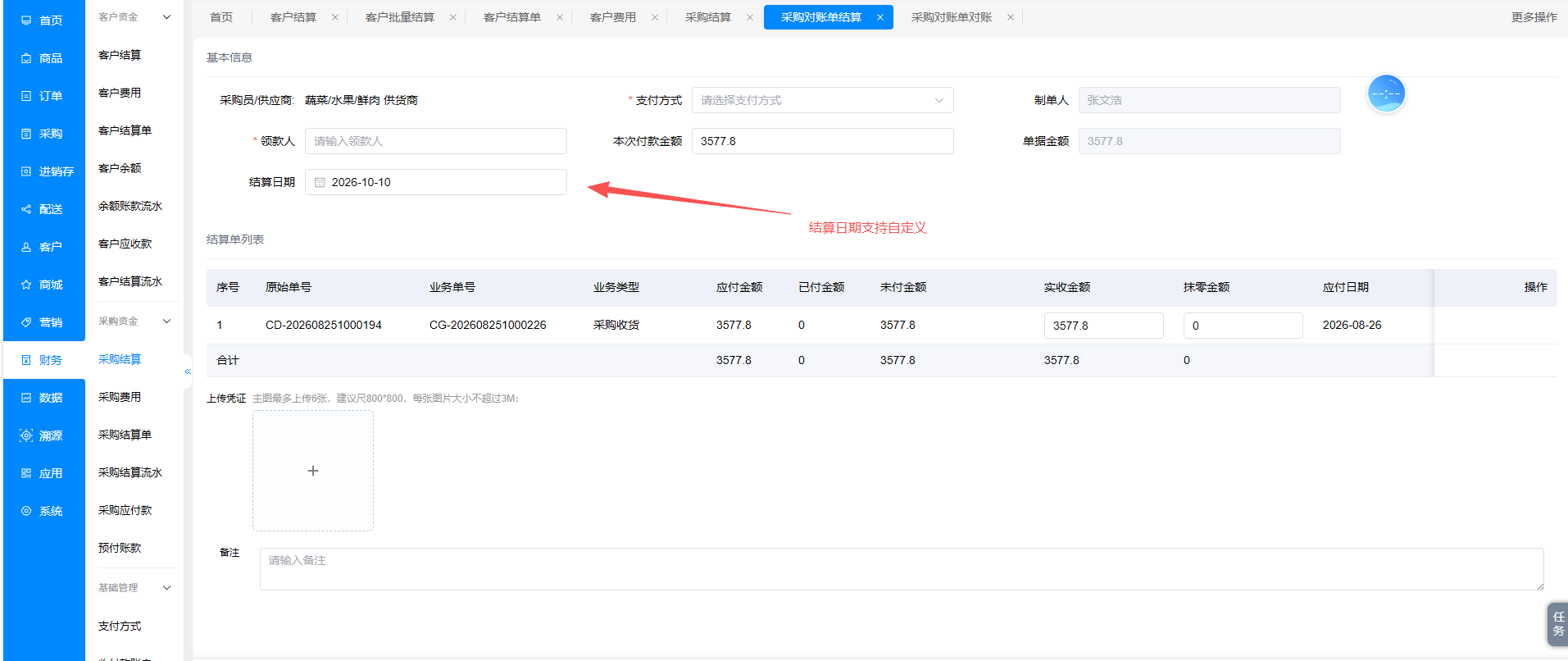
Task: Switch to the 采购对账单对账 tab
Action: tap(951, 17)
